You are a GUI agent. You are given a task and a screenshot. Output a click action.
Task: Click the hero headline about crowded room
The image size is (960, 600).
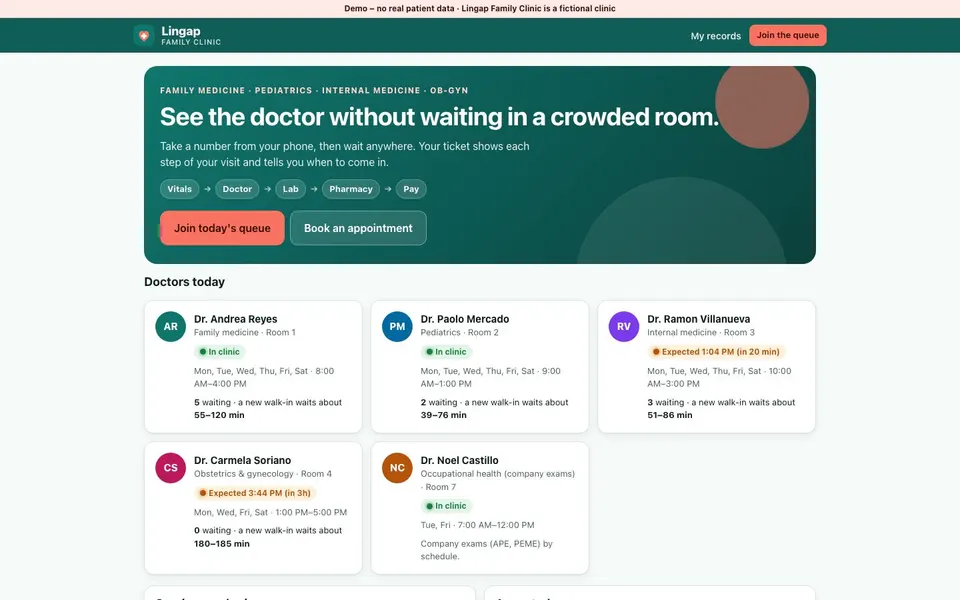coord(439,117)
